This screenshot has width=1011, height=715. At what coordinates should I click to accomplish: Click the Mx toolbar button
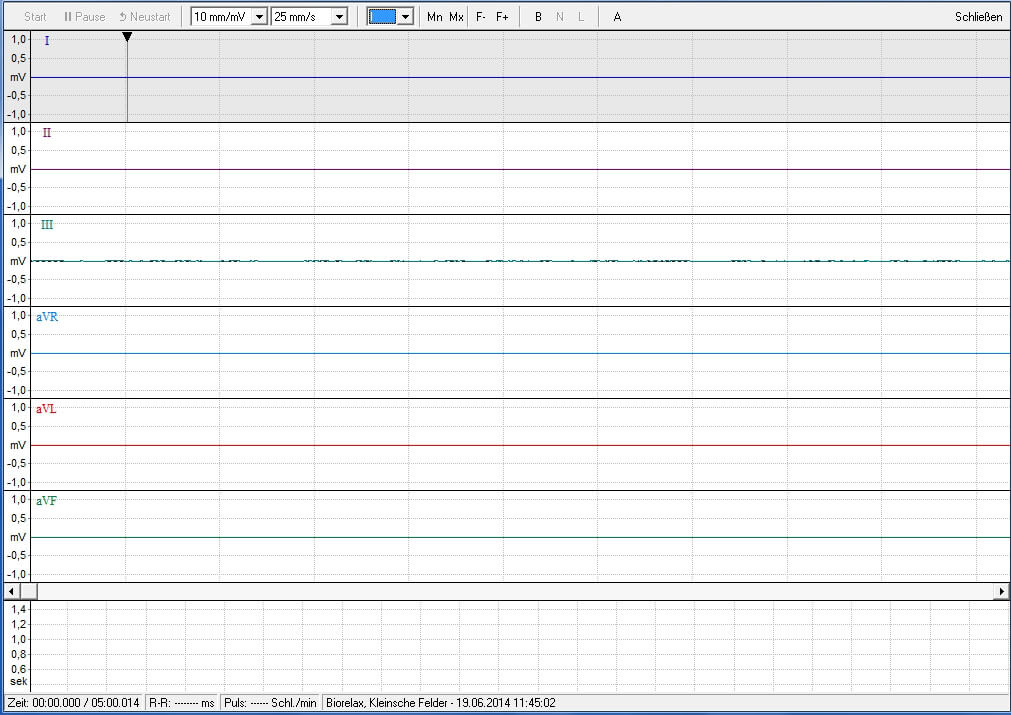click(456, 17)
